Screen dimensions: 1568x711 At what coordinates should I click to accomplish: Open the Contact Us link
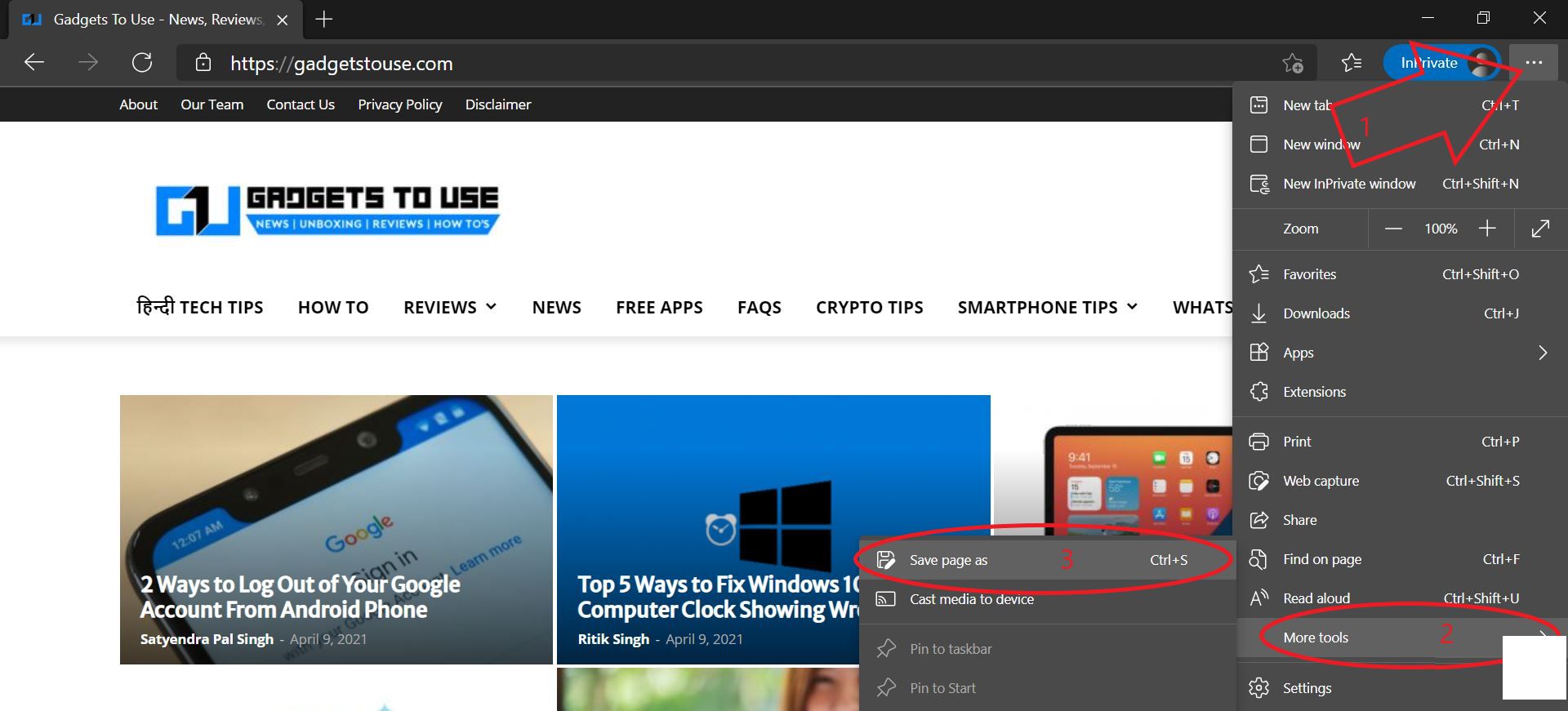click(301, 104)
